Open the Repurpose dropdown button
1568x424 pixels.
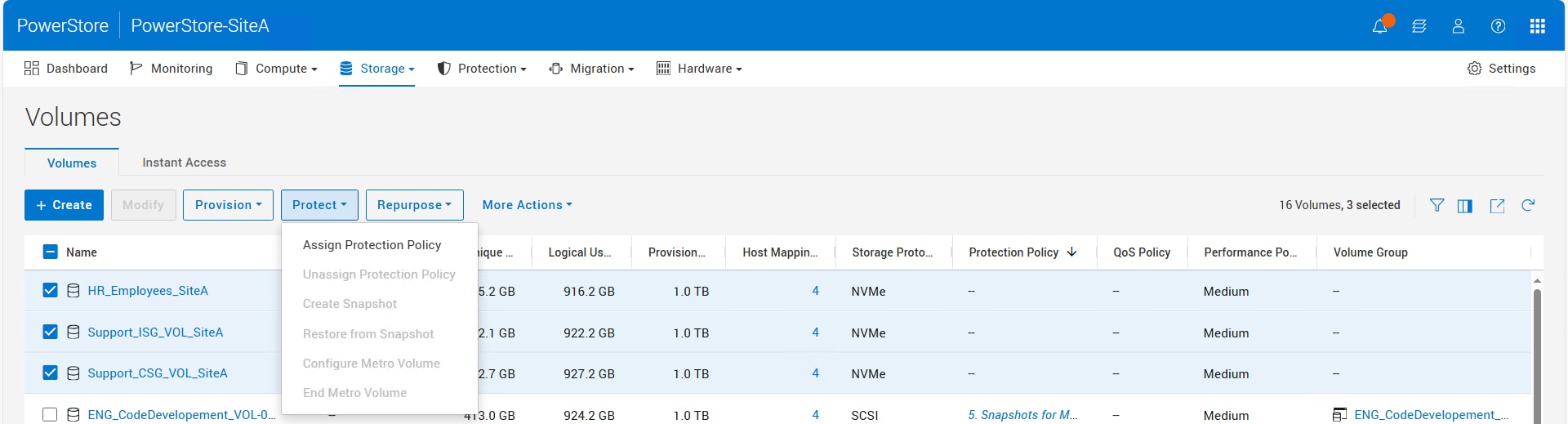pos(415,205)
